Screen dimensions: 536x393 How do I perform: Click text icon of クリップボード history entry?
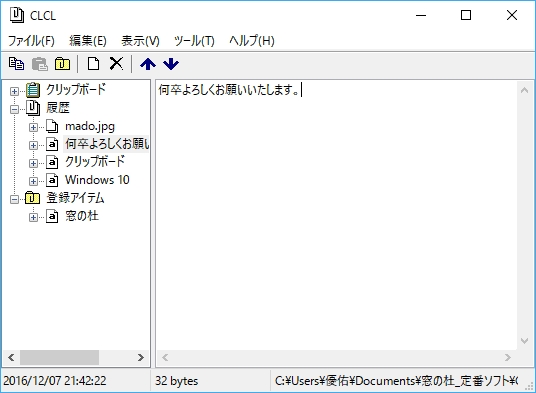click(x=52, y=162)
